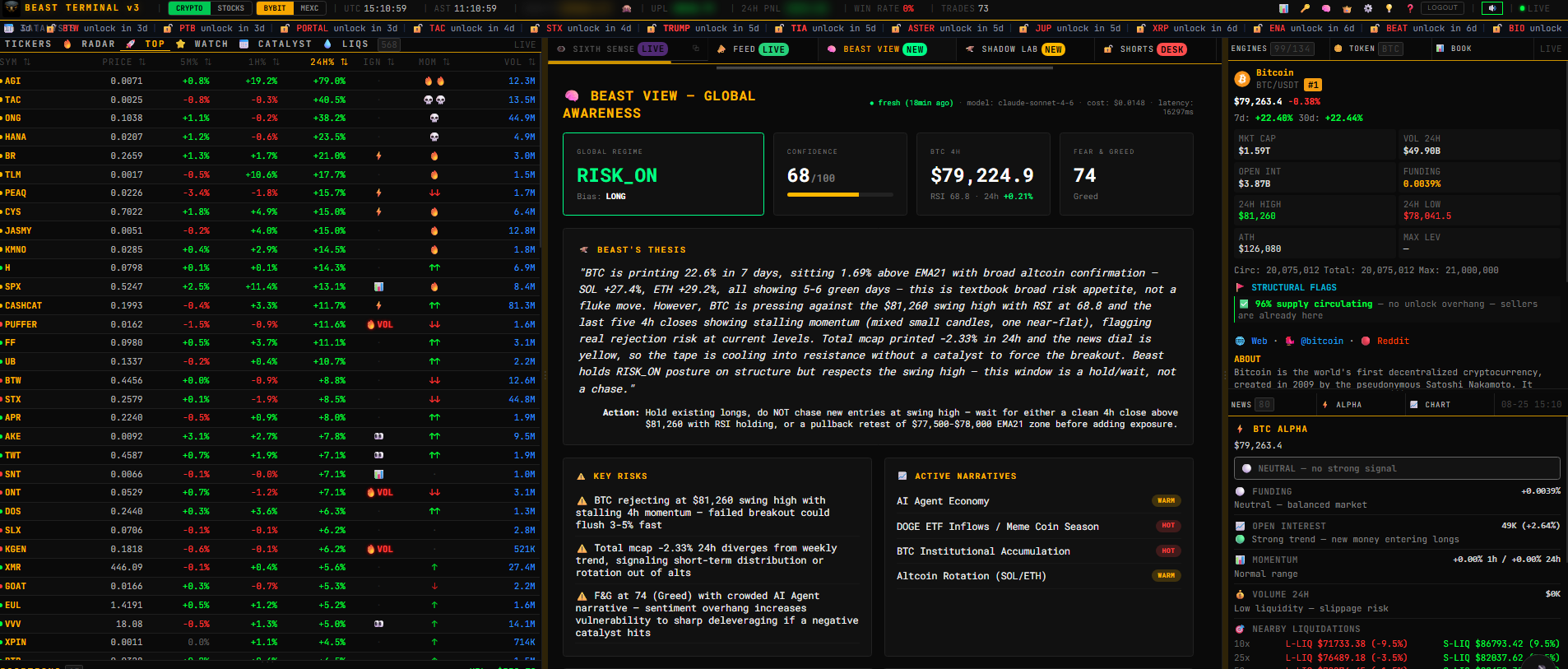Open the API key icon in the header
This screenshot has width=1568, height=669.
(x=1305, y=8)
